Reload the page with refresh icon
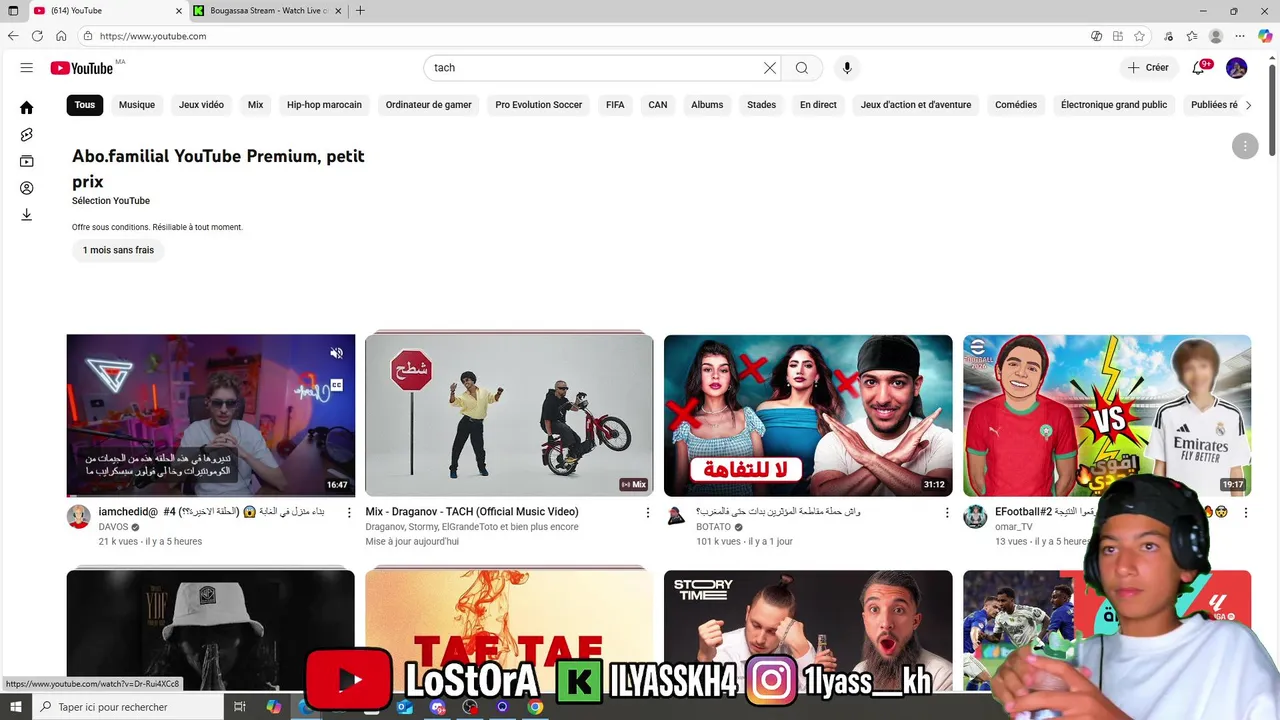This screenshot has width=1280, height=720. pyautogui.click(x=37, y=36)
